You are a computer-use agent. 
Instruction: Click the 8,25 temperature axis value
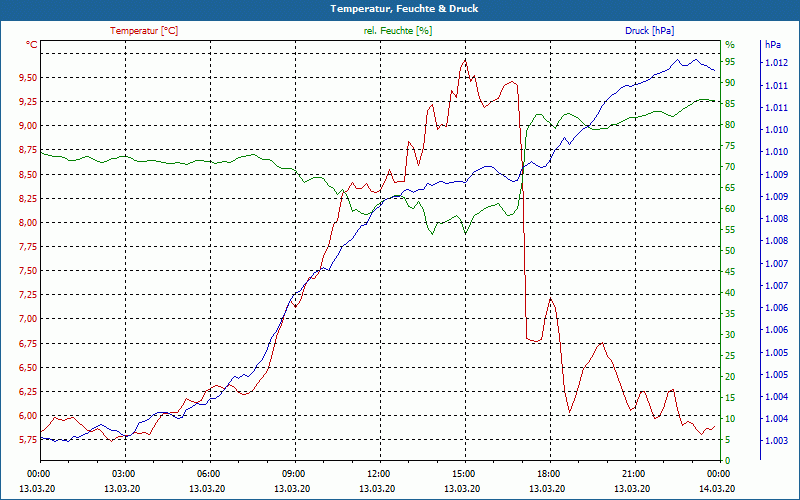click(x=28, y=198)
